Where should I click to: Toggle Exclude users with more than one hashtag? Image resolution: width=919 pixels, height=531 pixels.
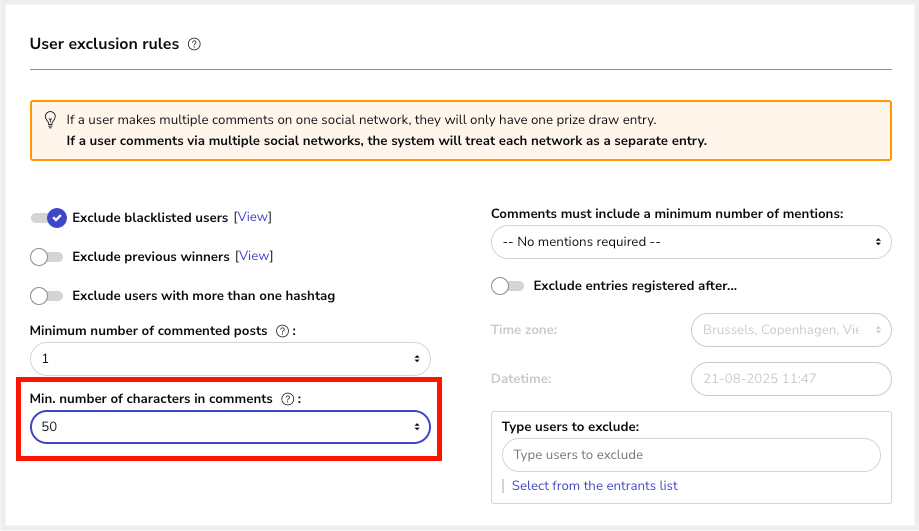click(x=47, y=296)
